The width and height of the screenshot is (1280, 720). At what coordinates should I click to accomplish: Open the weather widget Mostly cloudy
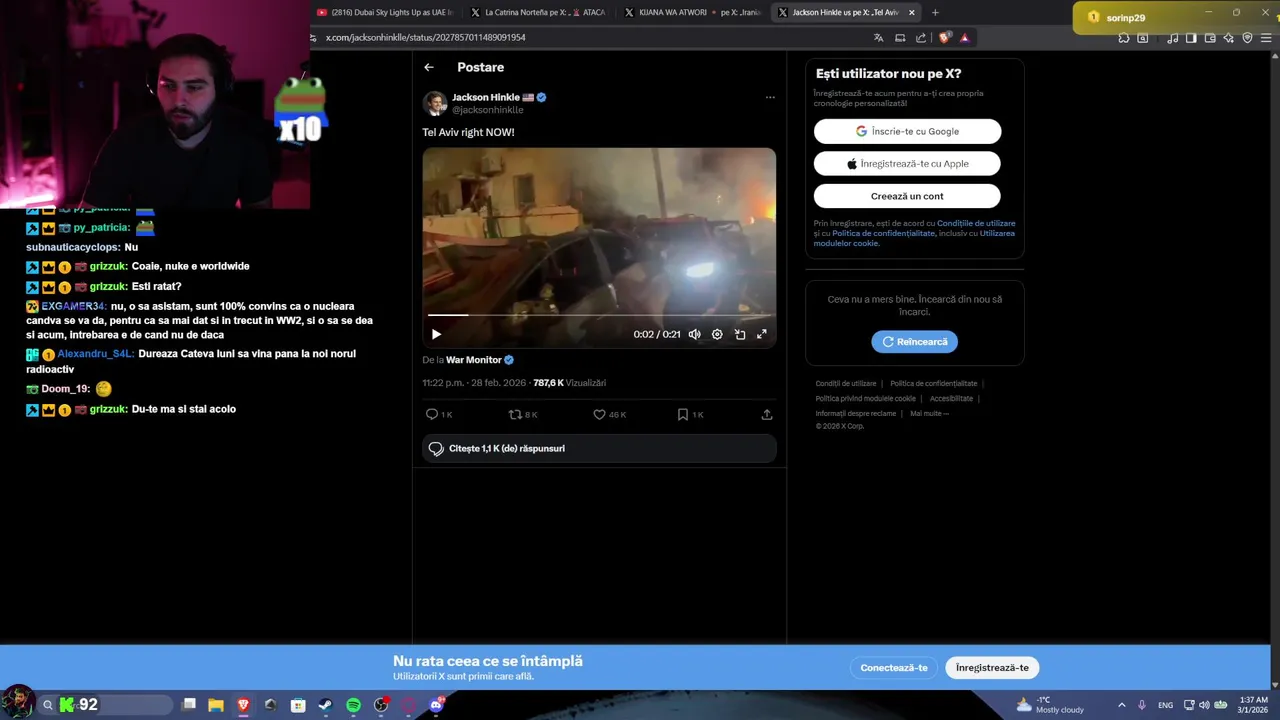[x=1050, y=705]
